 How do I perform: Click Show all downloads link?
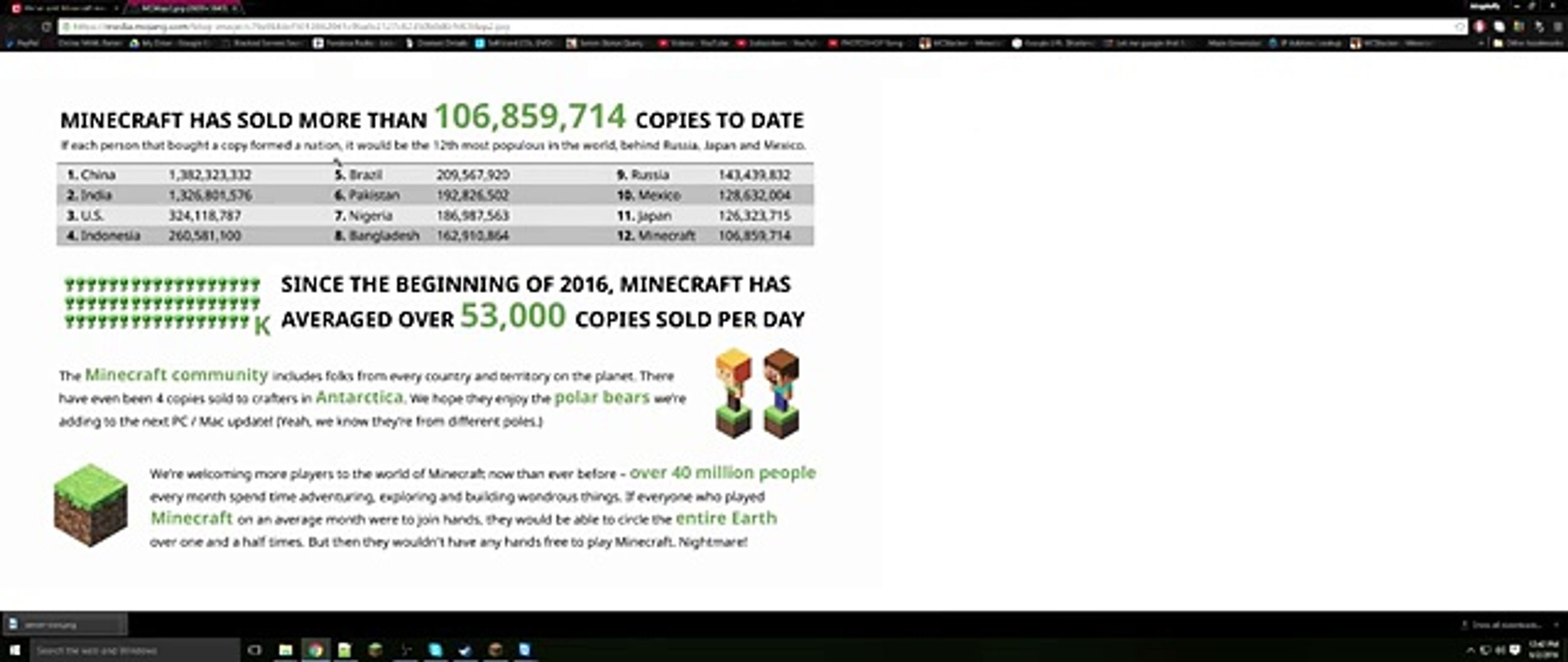click(x=1500, y=625)
